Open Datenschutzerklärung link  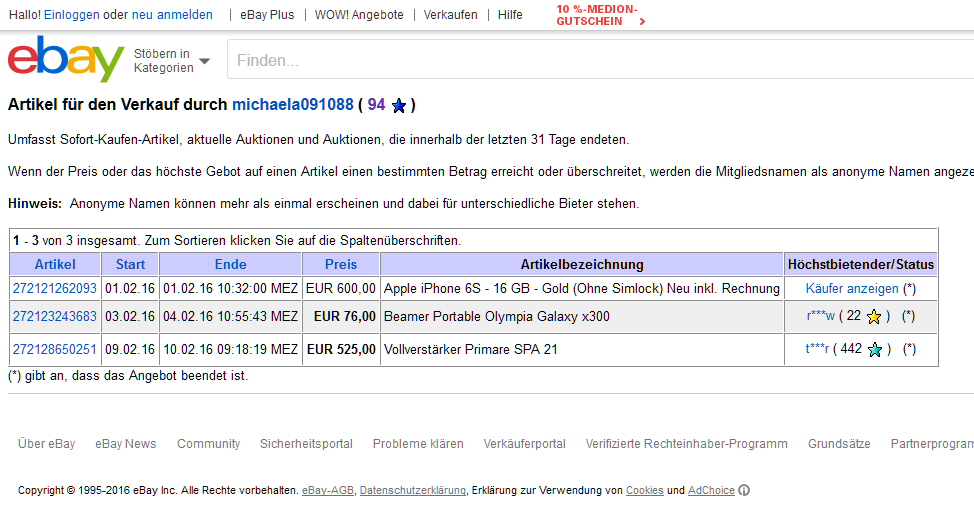coord(412,490)
